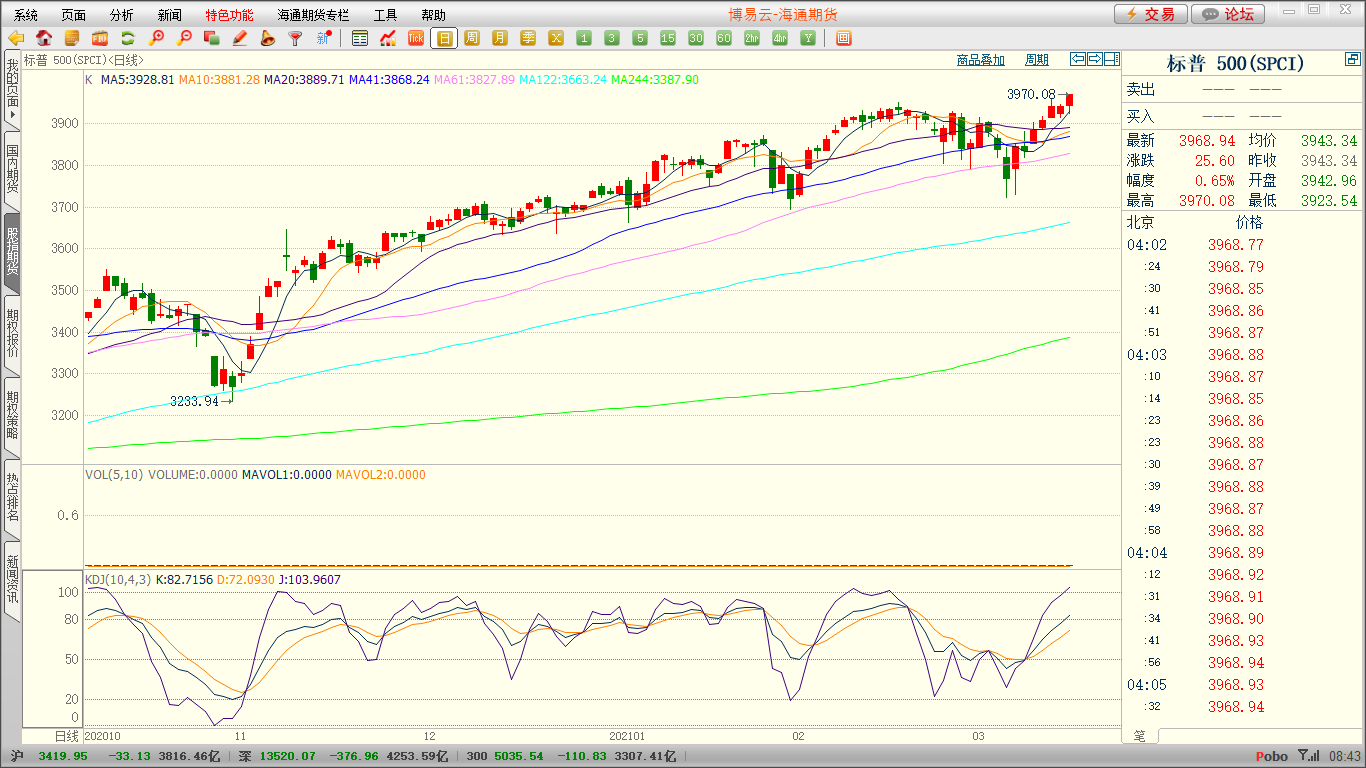
Task: Select 15-minute period button
Action: [x=668, y=38]
